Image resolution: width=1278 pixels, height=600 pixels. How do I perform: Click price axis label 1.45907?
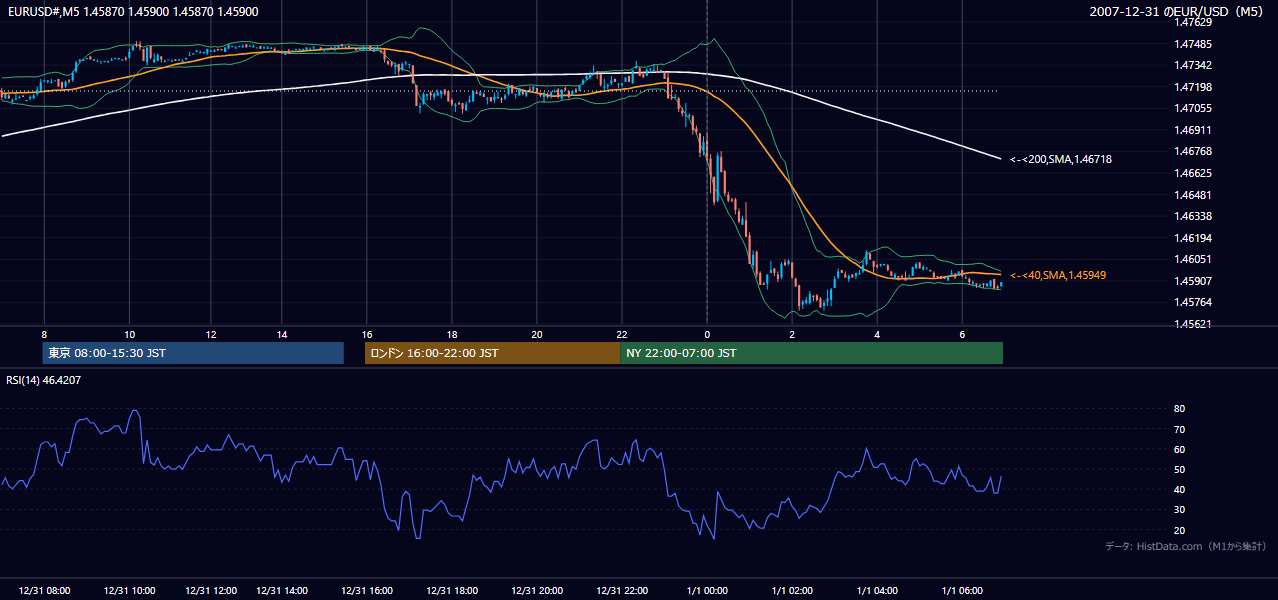point(1193,281)
